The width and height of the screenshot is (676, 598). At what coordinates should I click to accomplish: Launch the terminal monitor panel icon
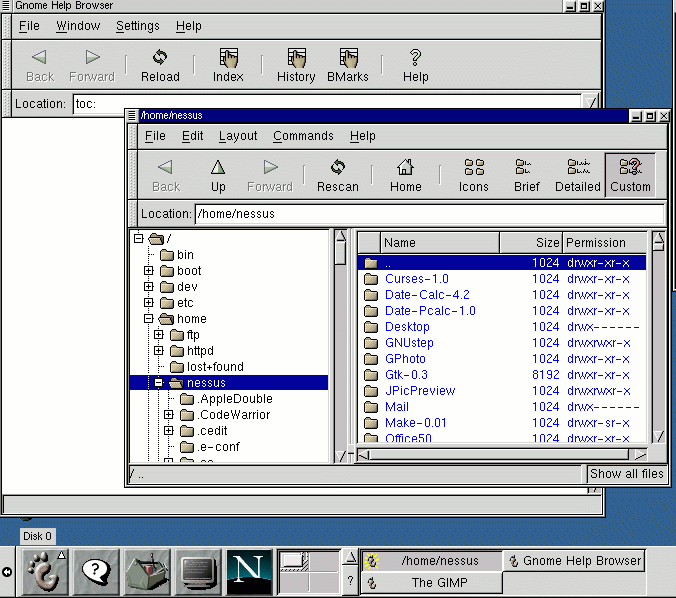pos(199,572)
